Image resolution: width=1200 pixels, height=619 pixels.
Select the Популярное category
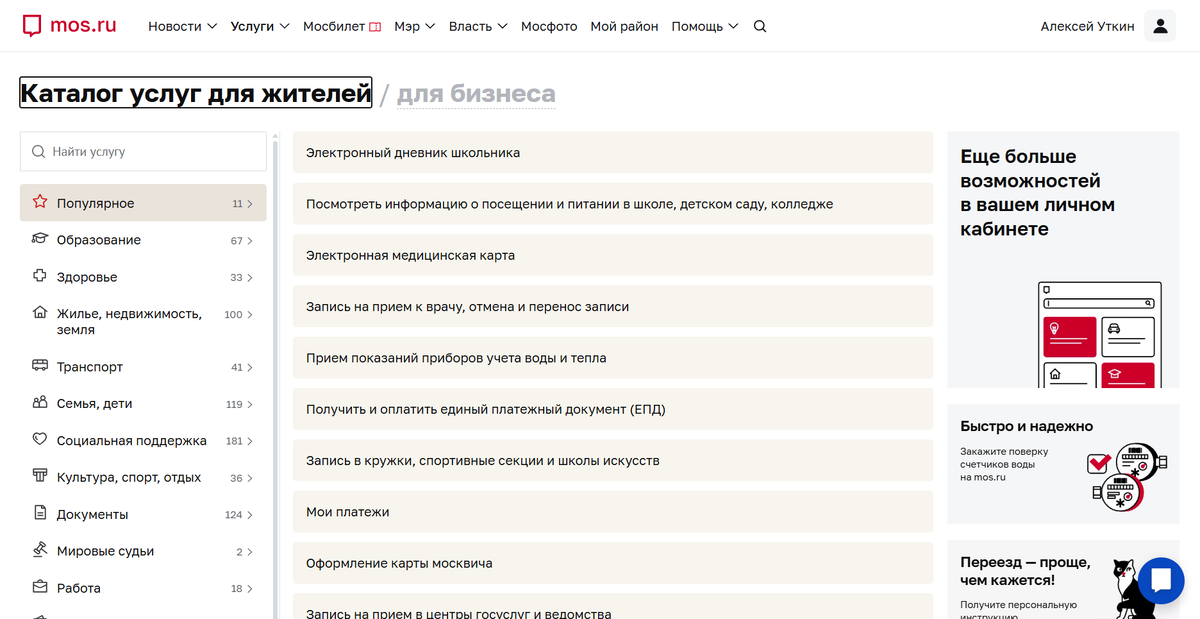pos(143,203)
